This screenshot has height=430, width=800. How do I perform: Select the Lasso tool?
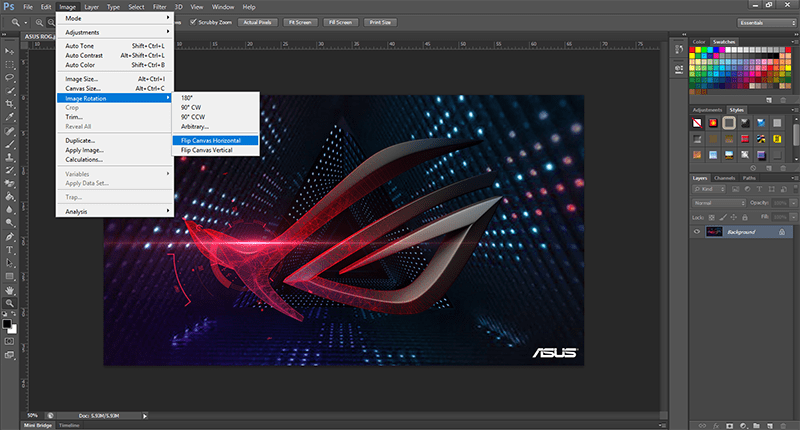[x=10, y=78]
